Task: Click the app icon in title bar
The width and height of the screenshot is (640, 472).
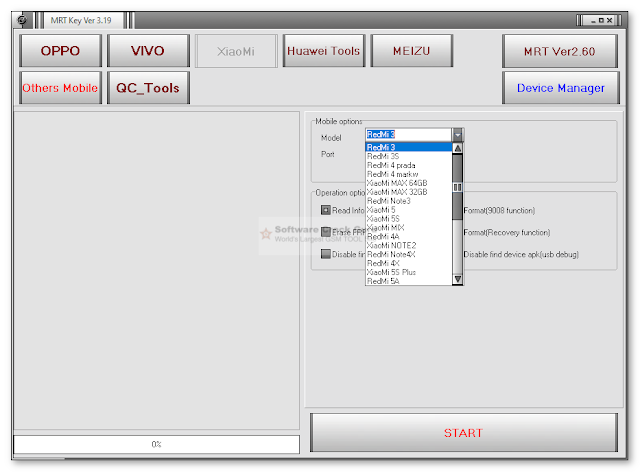Action: point(22,20)
